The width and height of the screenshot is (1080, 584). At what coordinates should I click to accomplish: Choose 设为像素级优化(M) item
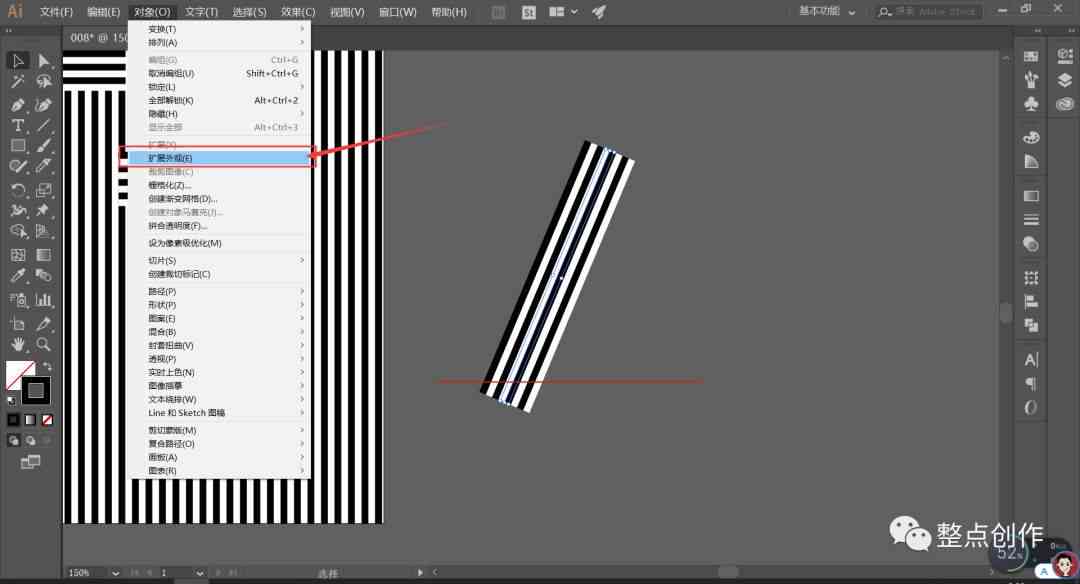[x=219, y=242]
